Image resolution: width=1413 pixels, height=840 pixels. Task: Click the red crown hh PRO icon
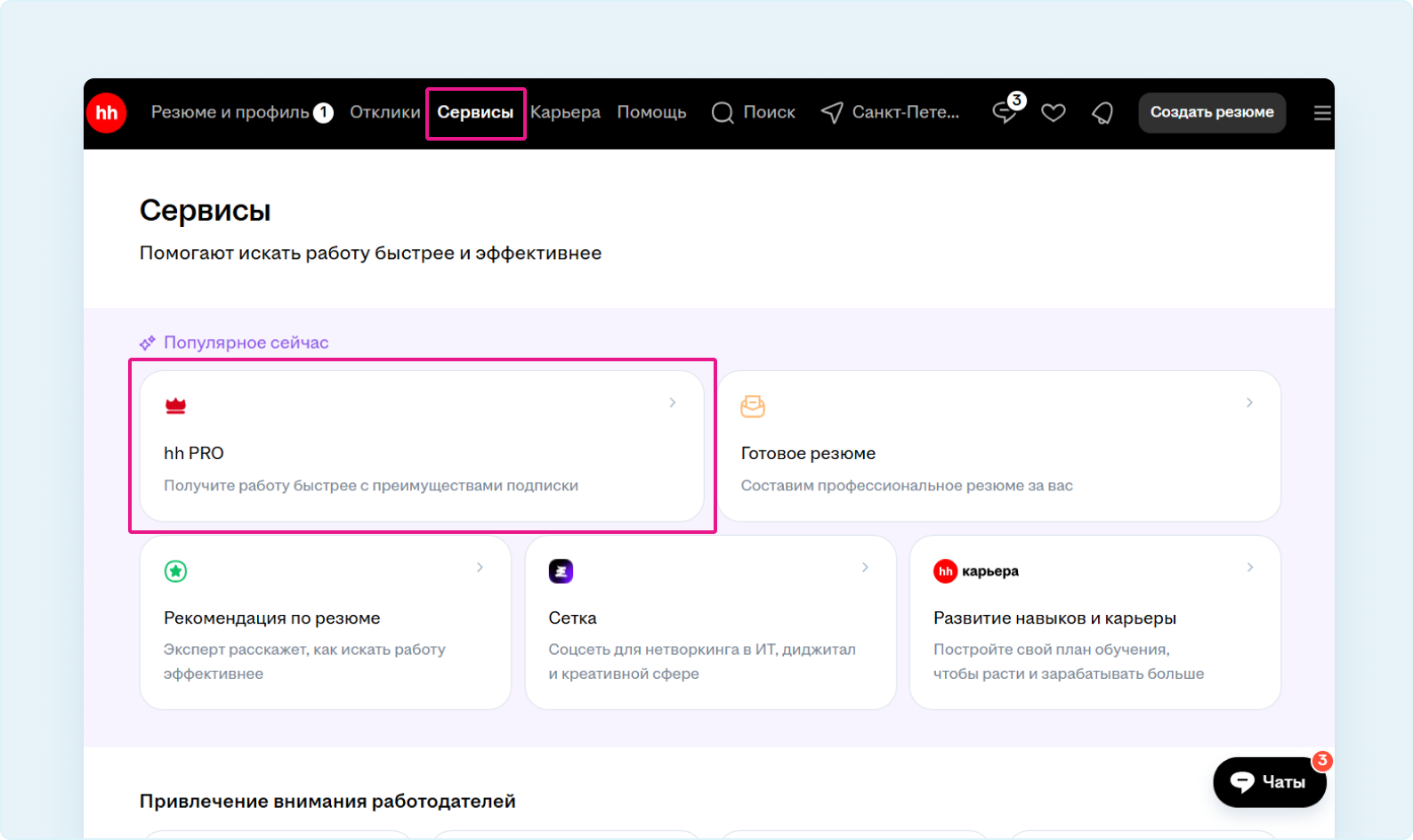(176, 406)
